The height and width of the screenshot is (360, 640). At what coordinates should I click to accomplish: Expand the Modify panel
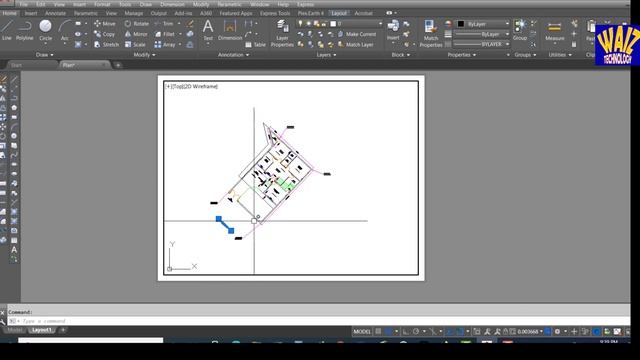point(144,55)
